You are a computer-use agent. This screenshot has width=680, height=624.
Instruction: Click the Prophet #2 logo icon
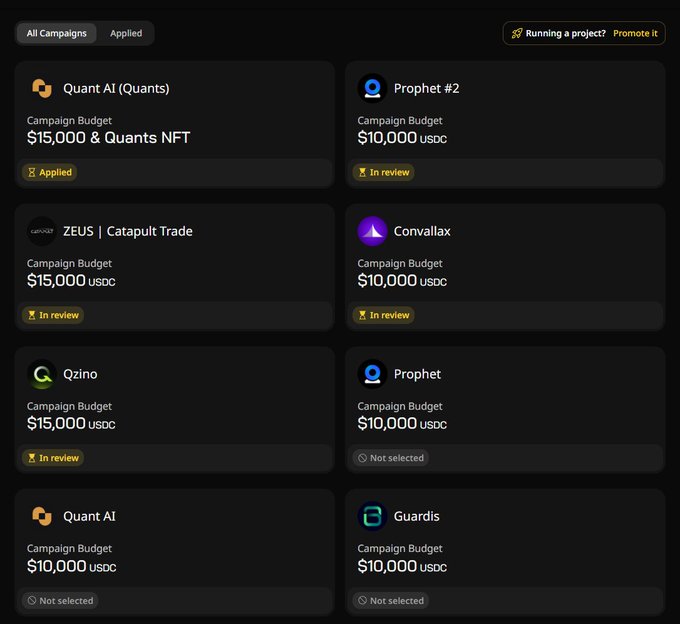372,88
